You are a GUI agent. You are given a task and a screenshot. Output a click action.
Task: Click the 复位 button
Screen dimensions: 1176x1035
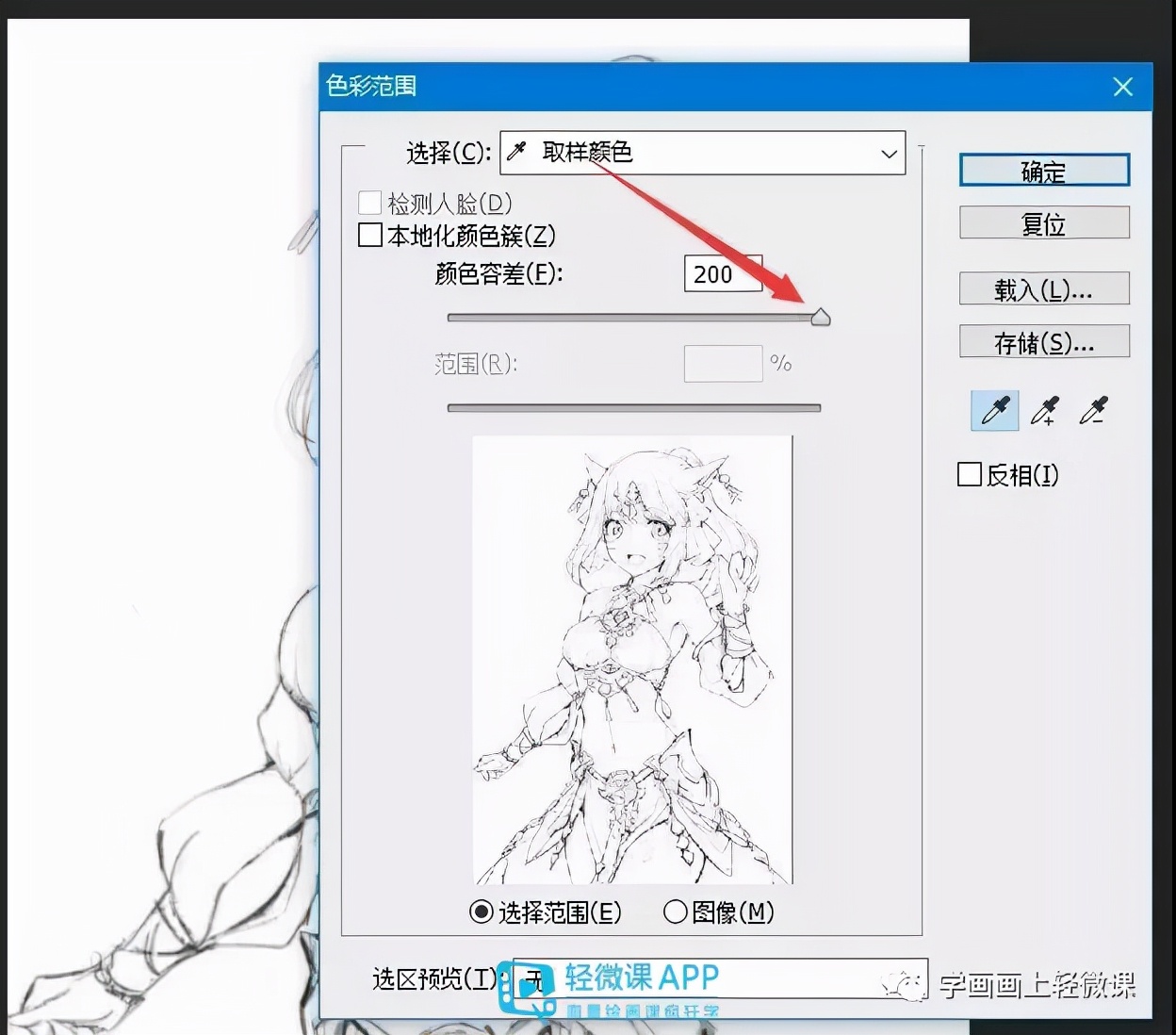[1044, 223]
